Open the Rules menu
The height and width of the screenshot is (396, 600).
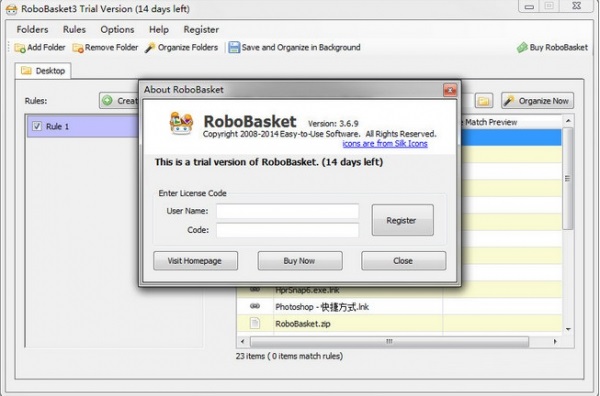click(74, 29)
